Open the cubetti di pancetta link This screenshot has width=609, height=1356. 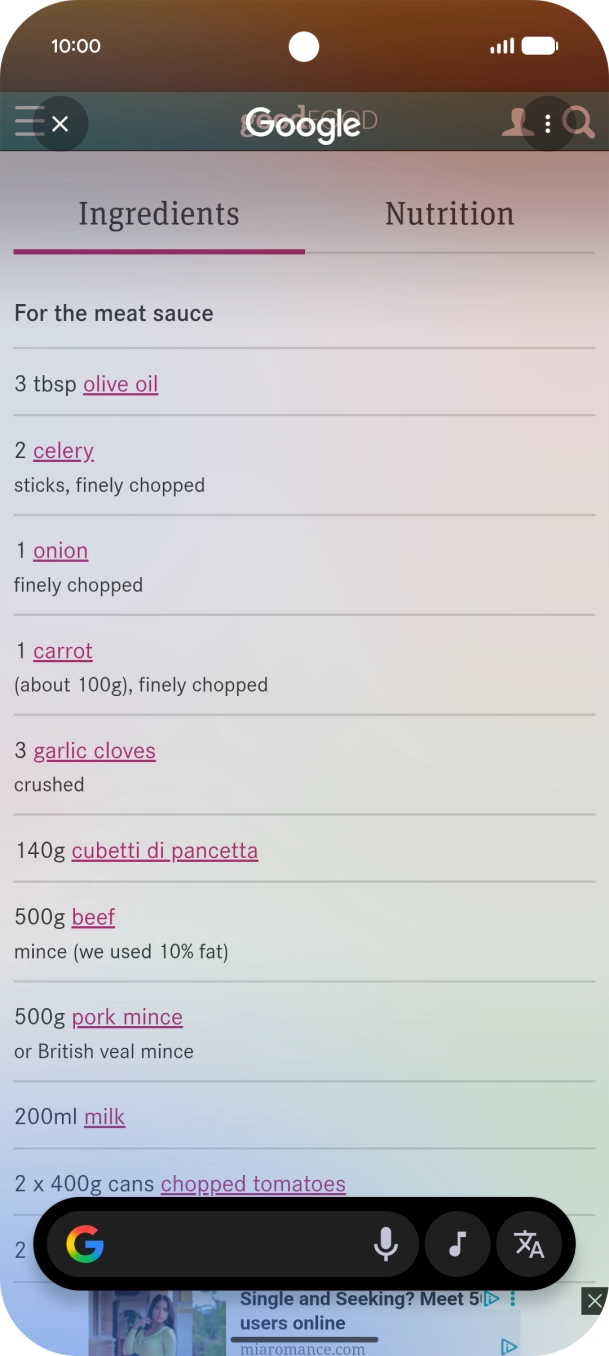tap(165, 851)
